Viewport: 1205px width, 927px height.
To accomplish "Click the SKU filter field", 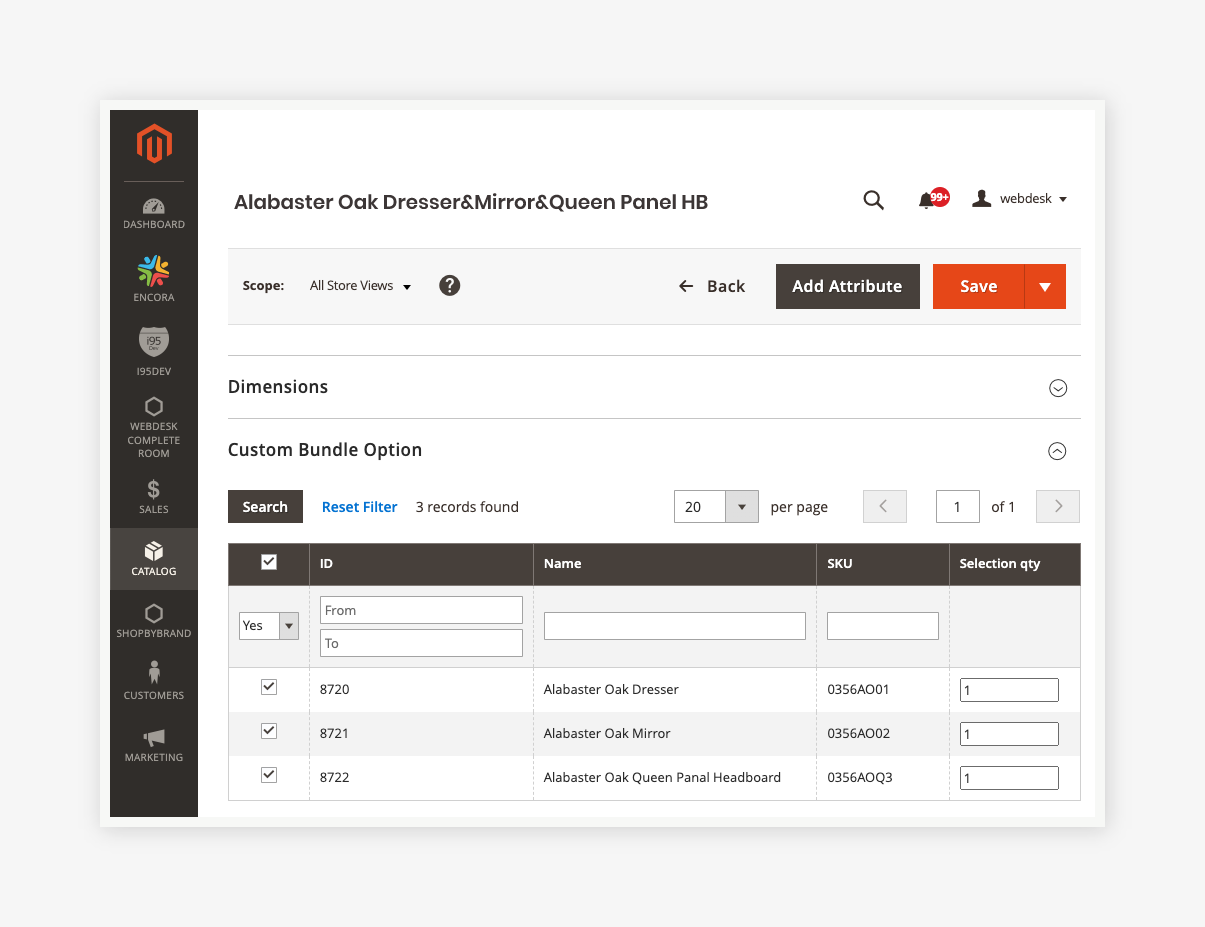I will point(883,626).
